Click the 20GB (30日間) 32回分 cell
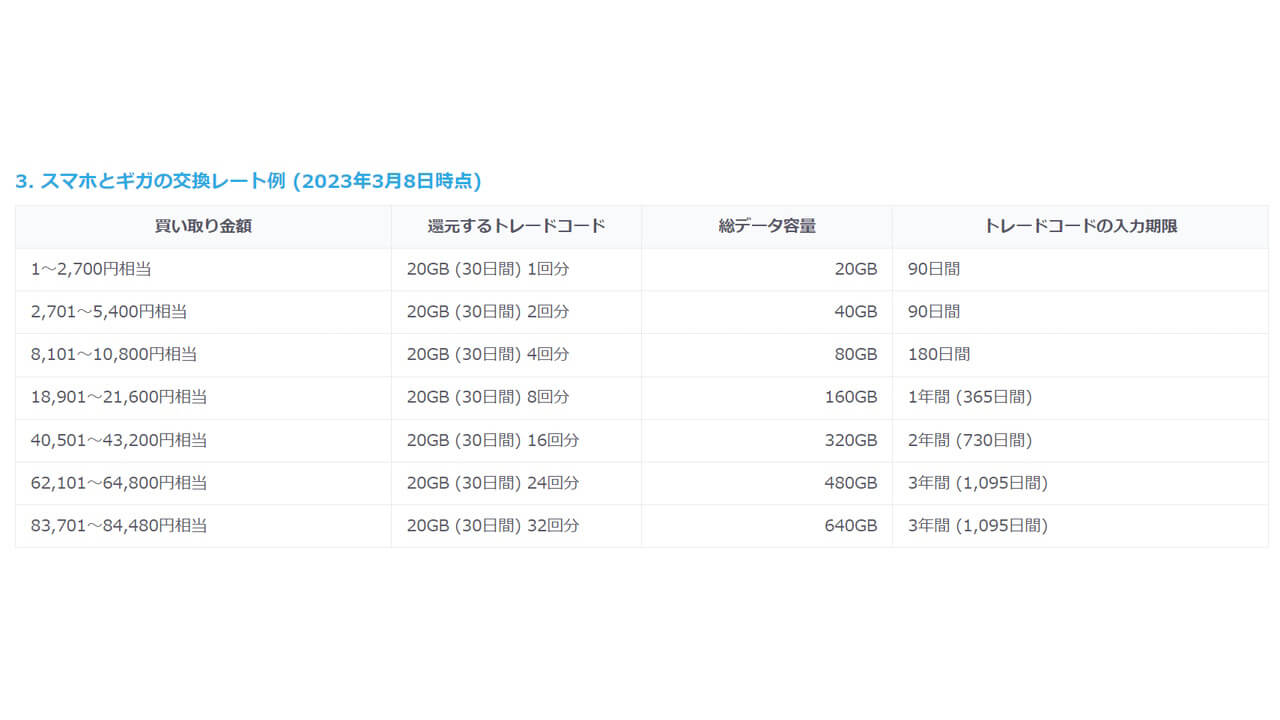 click(493, 525)
